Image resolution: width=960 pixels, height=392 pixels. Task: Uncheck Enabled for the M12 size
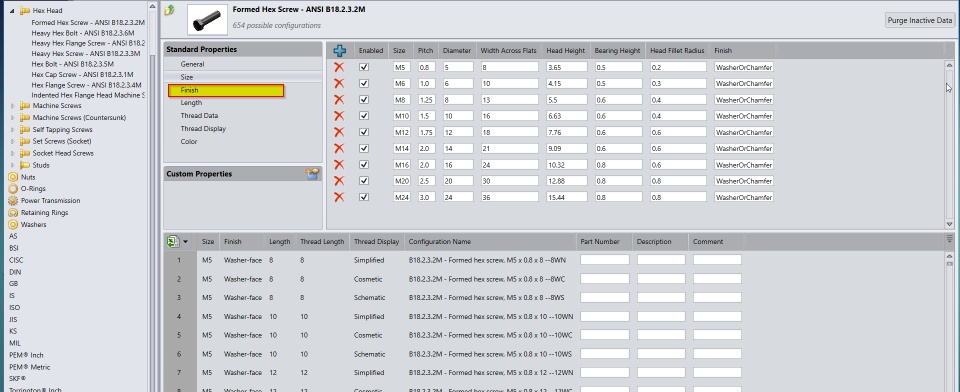pyautogui.click(x=364, y=132)
